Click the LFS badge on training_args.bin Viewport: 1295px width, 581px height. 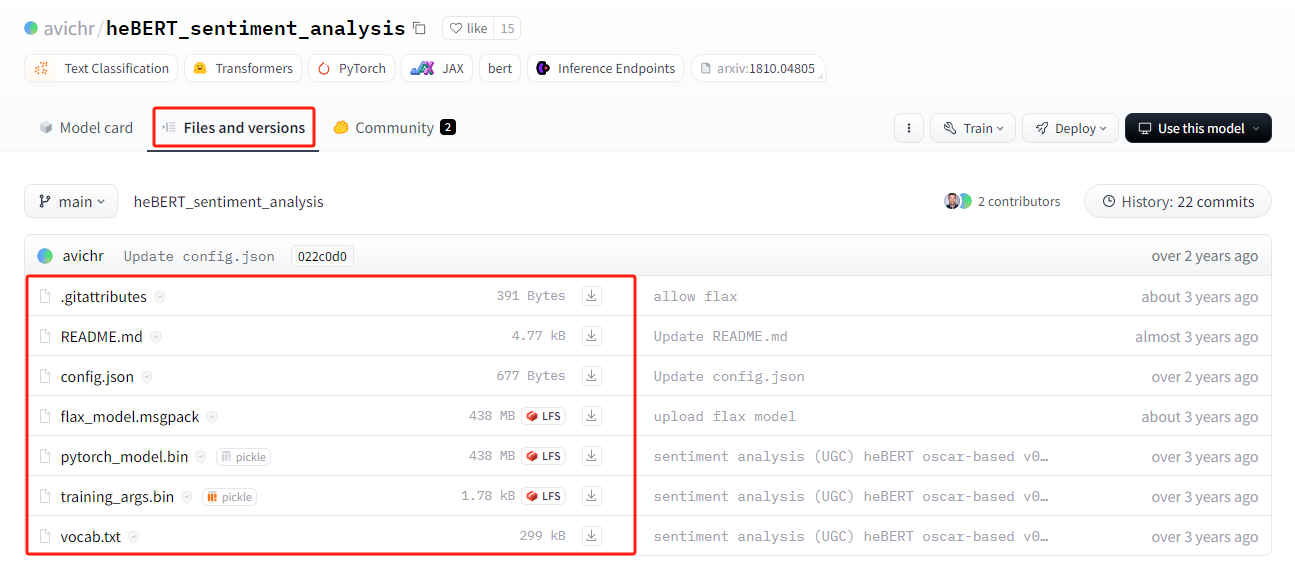click(543, 496)
